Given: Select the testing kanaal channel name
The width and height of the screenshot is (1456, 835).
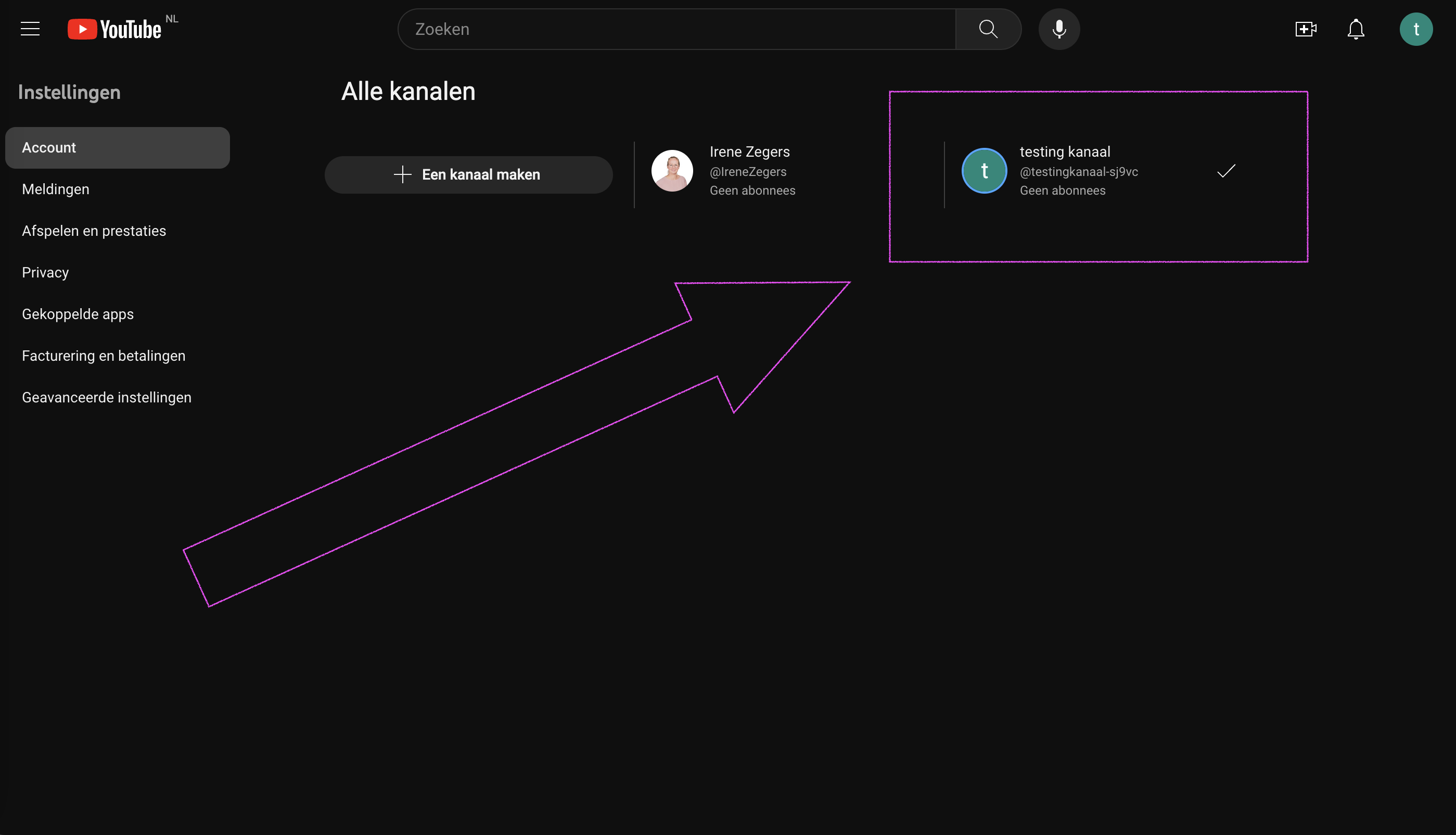Looking at the screenshot, I should point(1065,151).
